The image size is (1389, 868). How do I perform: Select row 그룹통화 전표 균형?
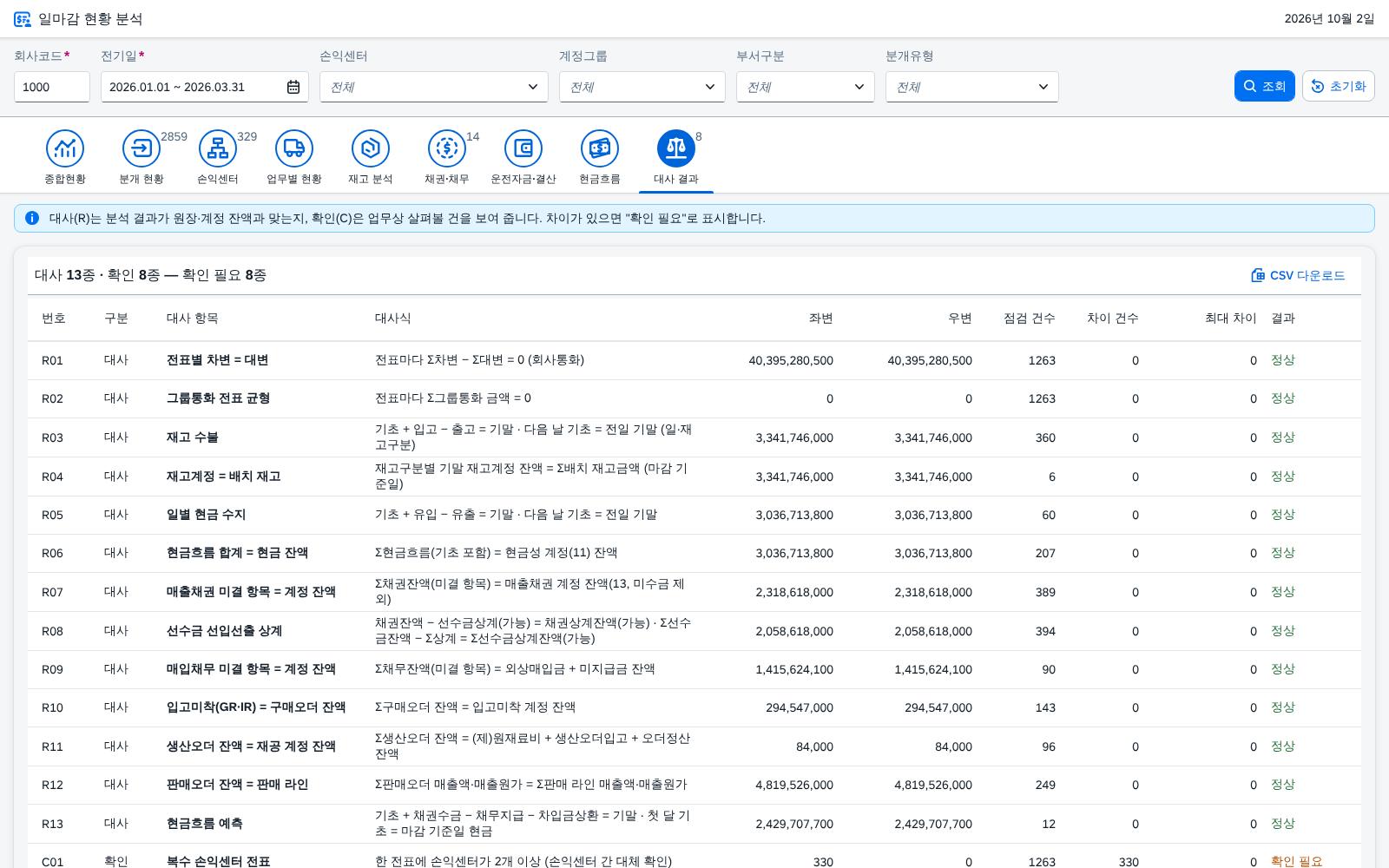(694, 398)
